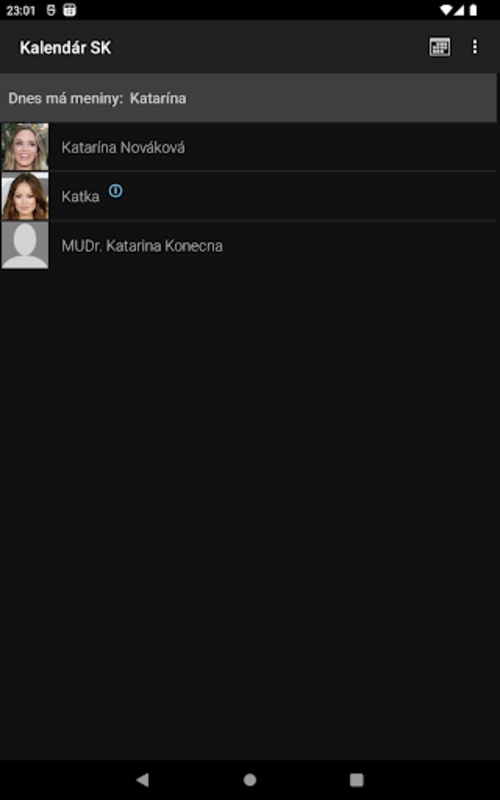Select the Katka contact name

[x=80, y=196]
